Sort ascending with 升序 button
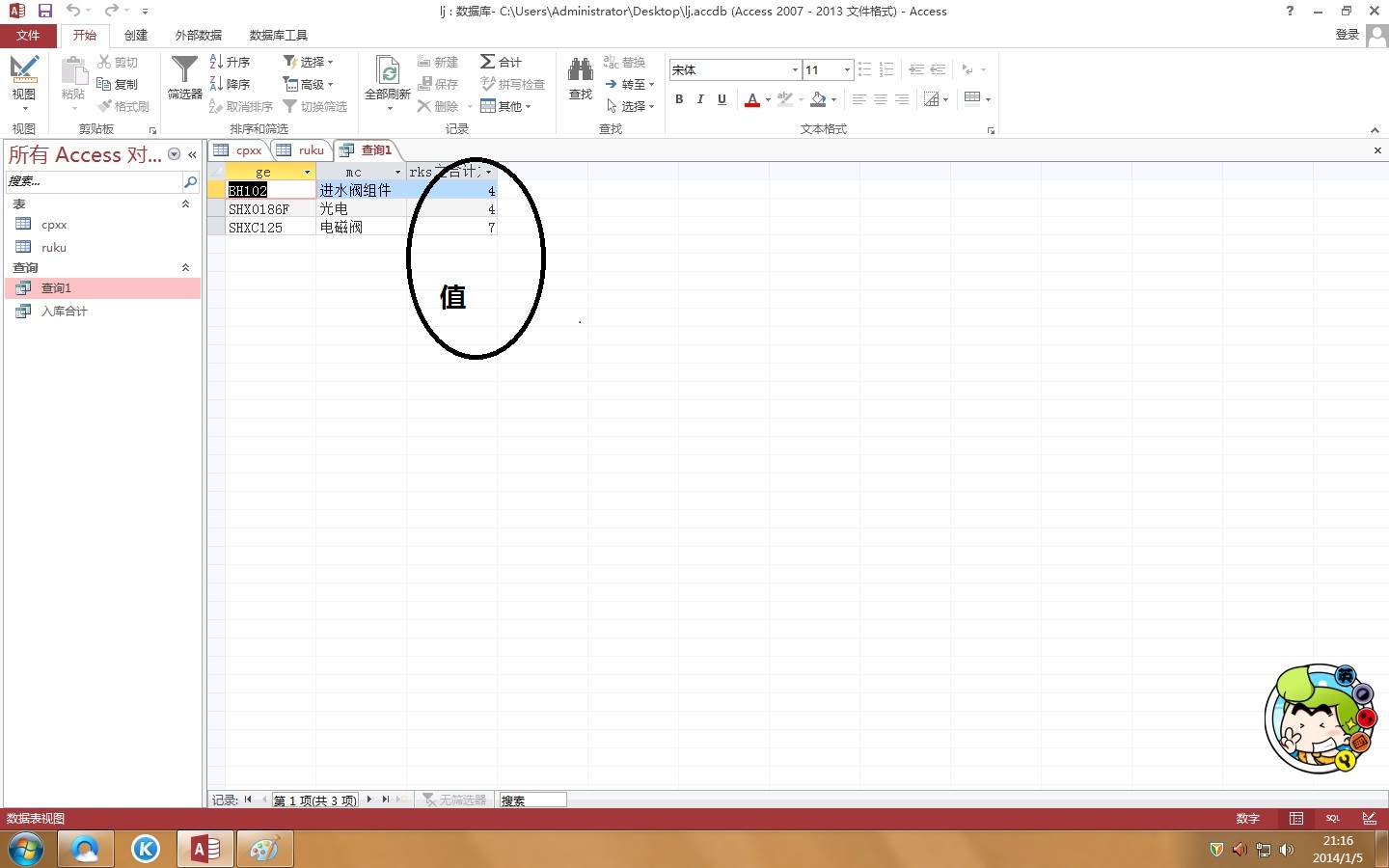 coord(230,62)
